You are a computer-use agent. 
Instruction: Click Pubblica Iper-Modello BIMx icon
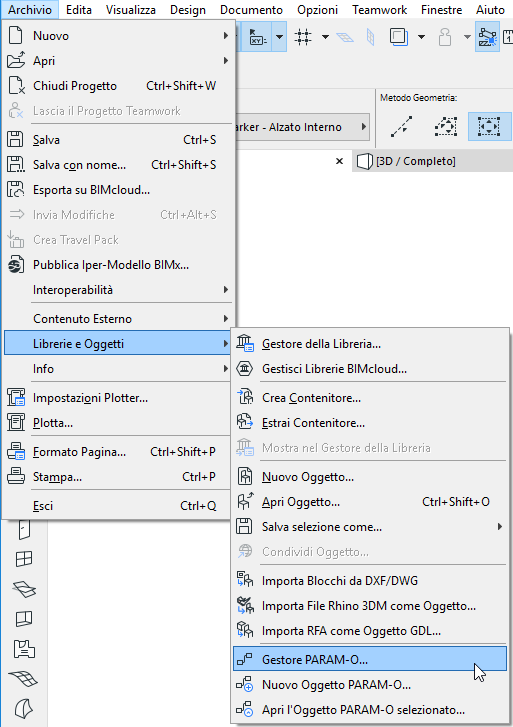16,265
